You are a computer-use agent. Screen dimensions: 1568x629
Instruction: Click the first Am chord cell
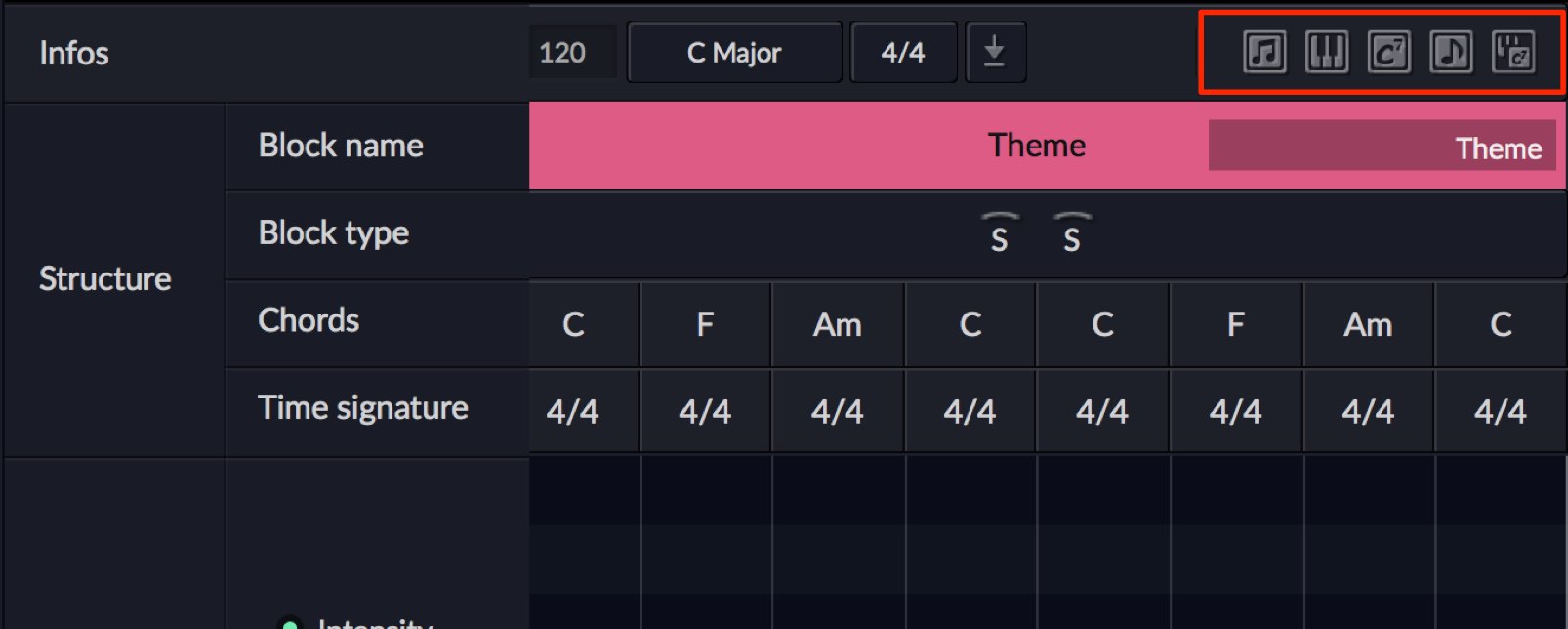[x=838, y=324]
